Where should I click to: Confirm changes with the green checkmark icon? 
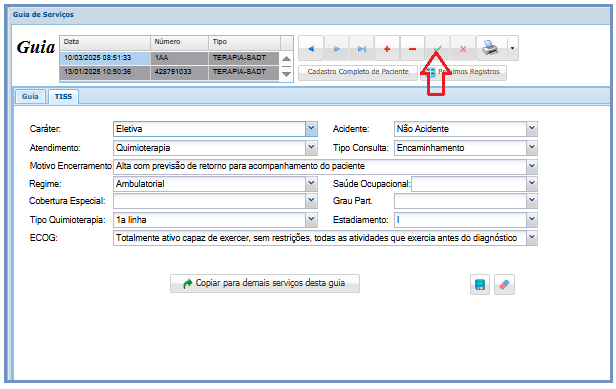[x=437, y=49]
